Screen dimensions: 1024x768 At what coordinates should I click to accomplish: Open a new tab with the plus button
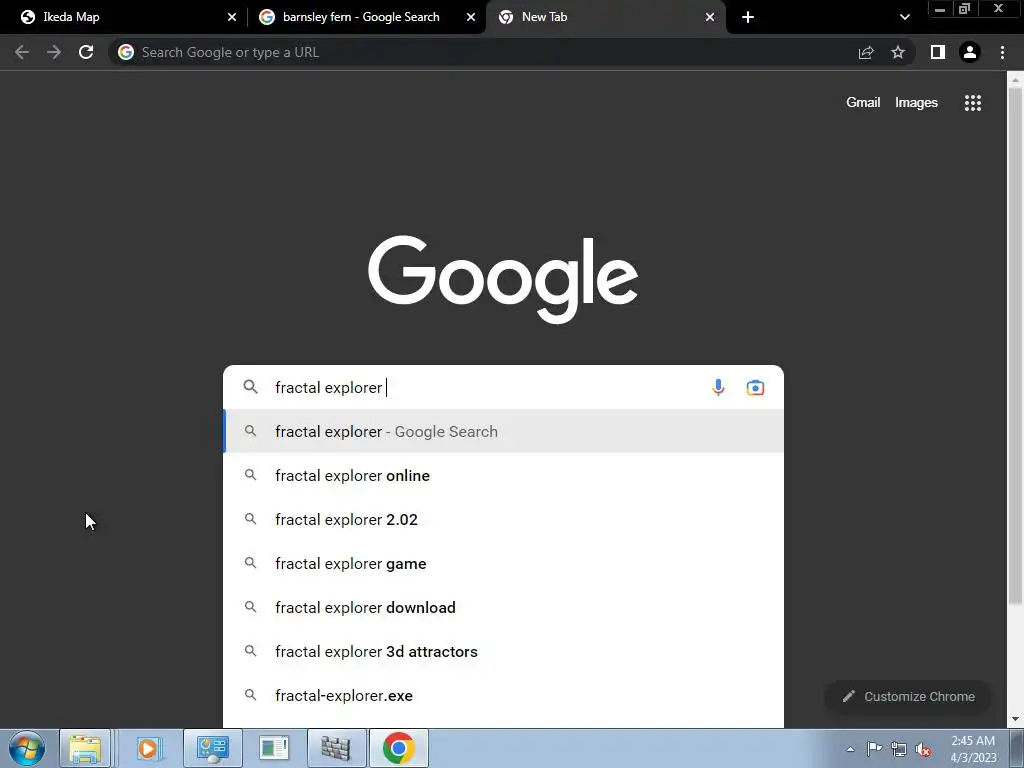click(748, 17)
